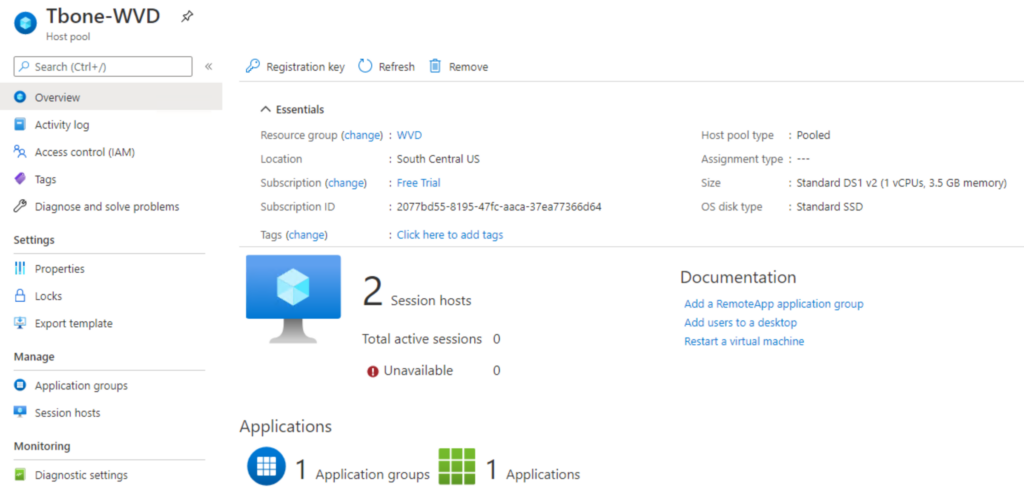Open Add a RemoteApp application group doc
Image resolution: width=1024 pixels, height=499 pixels.
tap(774, 304)
